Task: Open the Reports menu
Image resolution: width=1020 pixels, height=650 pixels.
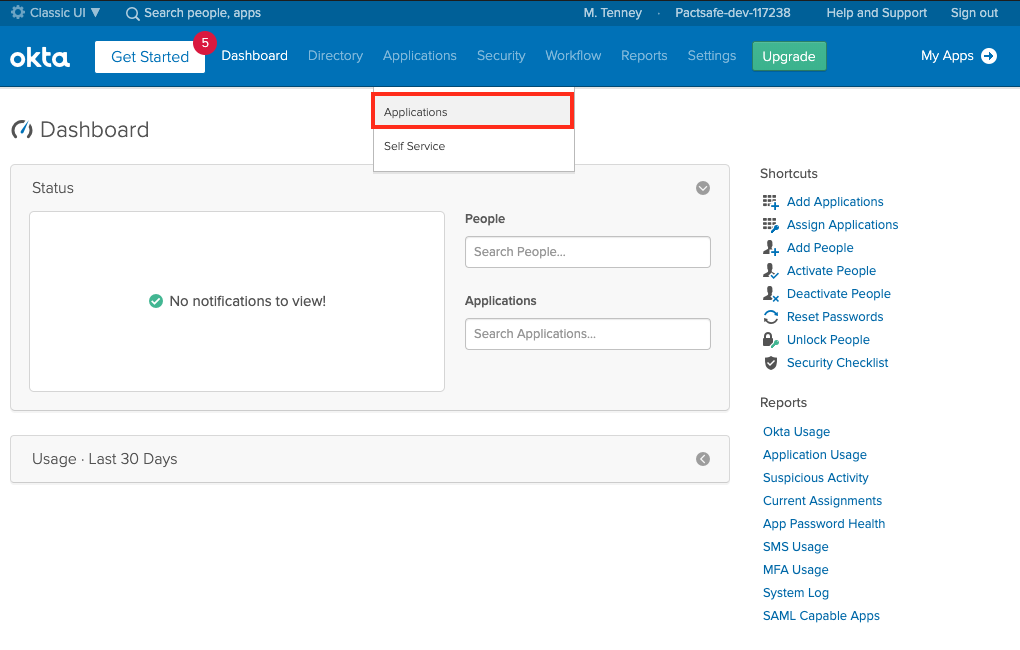Action: pos(644,56)
